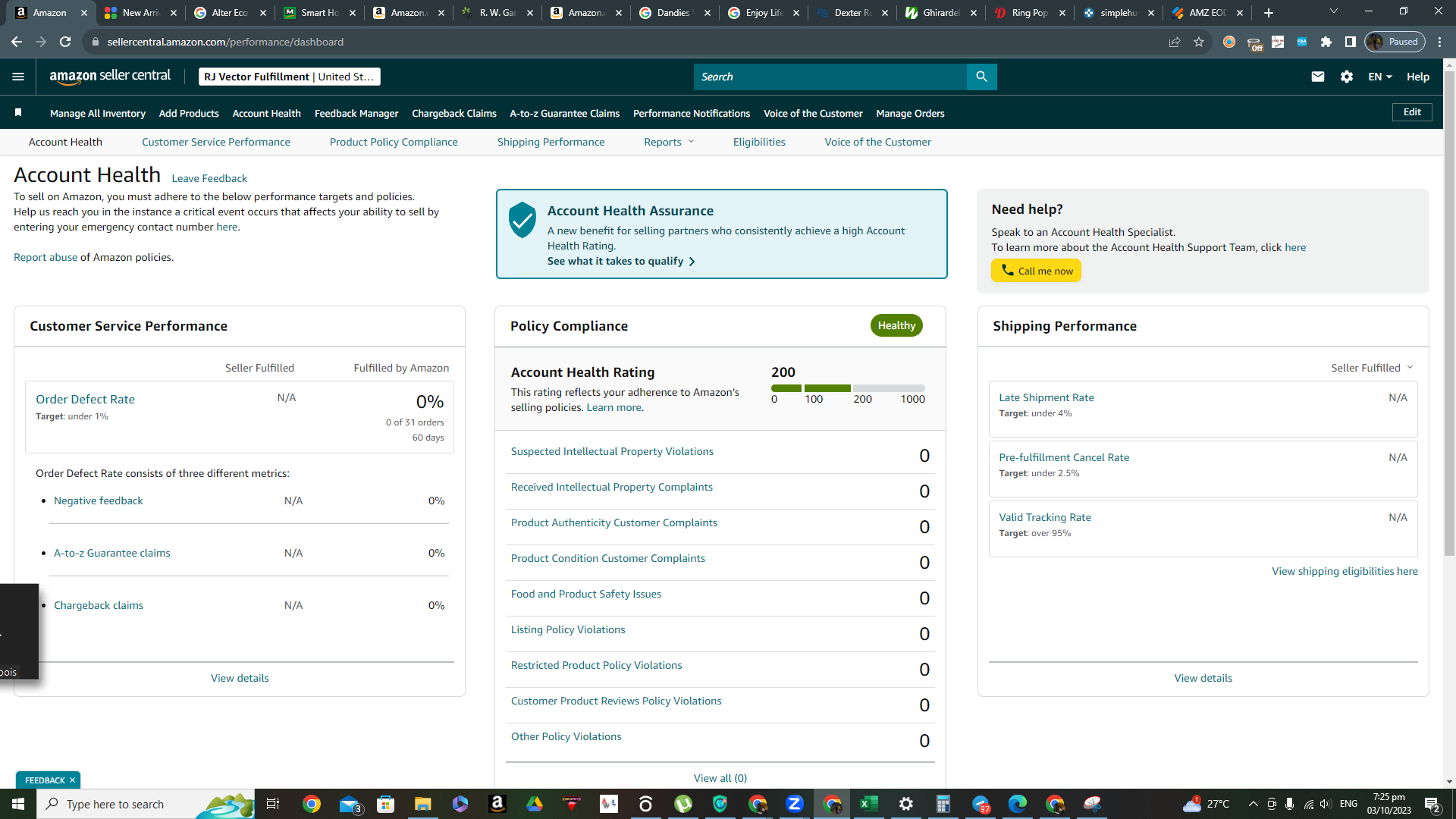Click the Windows Start button
The height and width of the screenshot is (819, 1456).
[18, 804]
